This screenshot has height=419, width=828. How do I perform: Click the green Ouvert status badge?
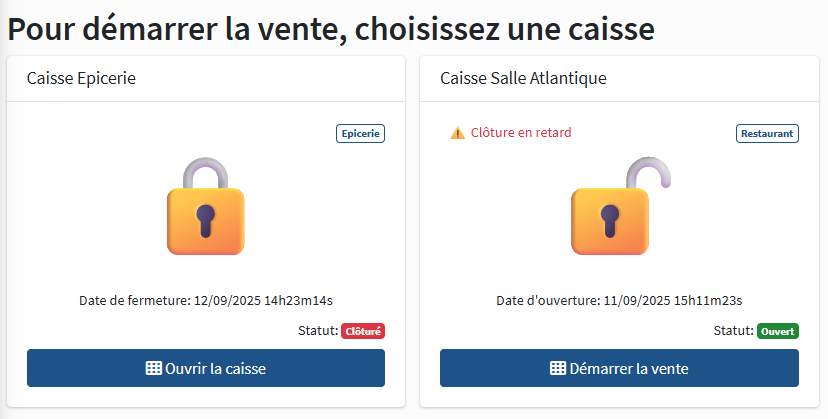point(777,331)
